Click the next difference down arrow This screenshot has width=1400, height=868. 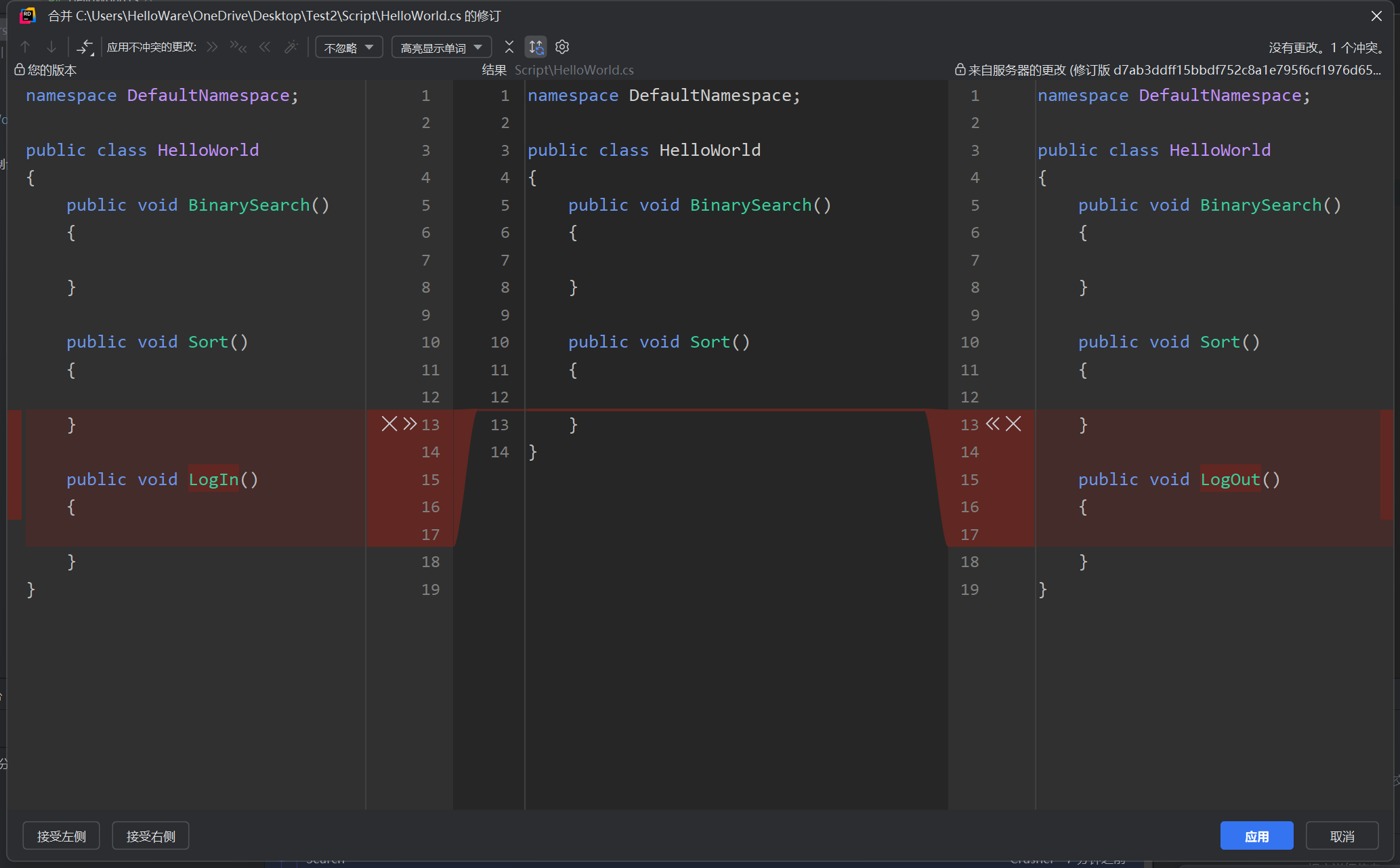[51, 47]
